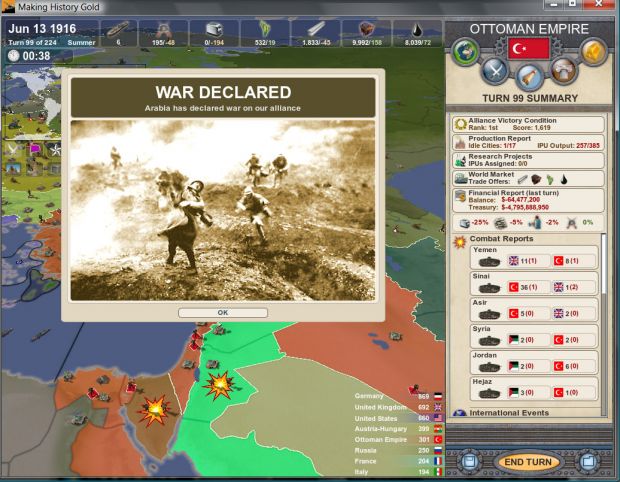Click the clock icon next to 00:38
The image size is (620, 482).
pos(13,56)
